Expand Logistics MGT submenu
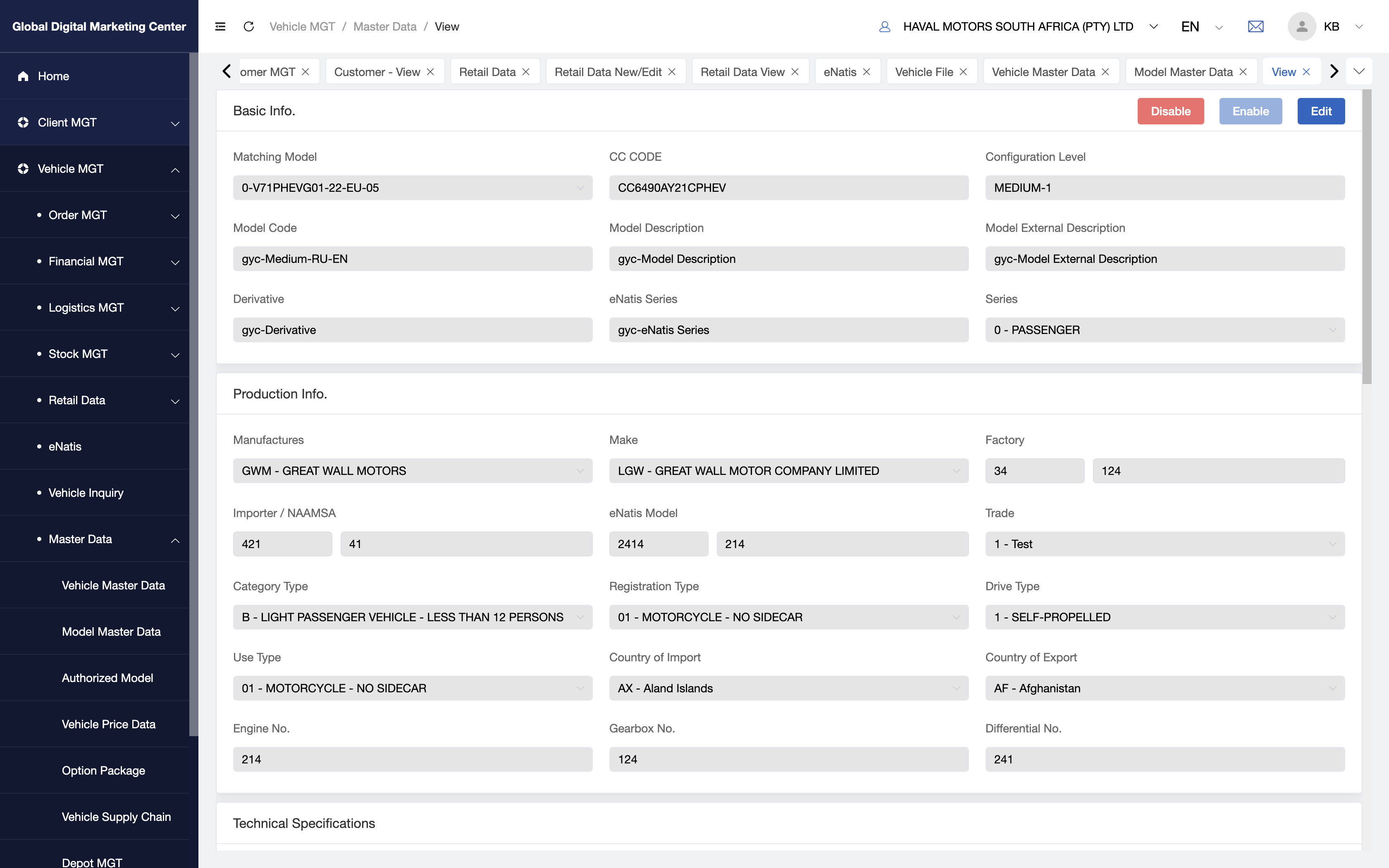This screenshot has height=868, width=1389. point(176,309)
